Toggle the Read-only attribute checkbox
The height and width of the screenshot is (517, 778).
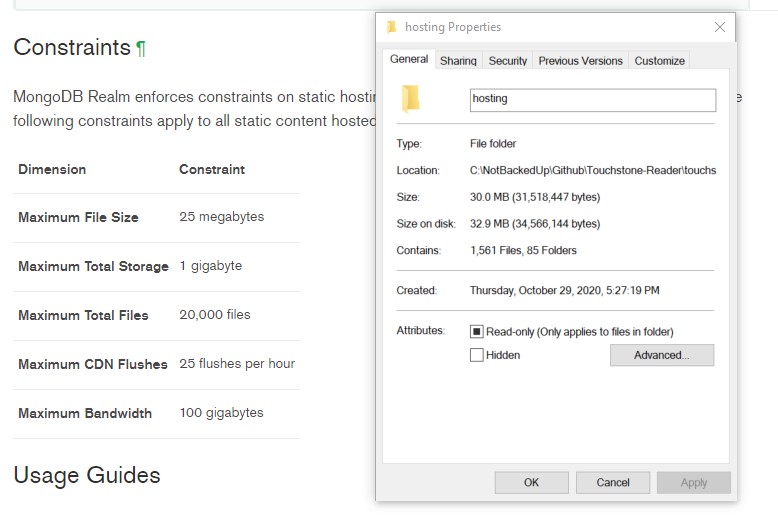(477, 331)
